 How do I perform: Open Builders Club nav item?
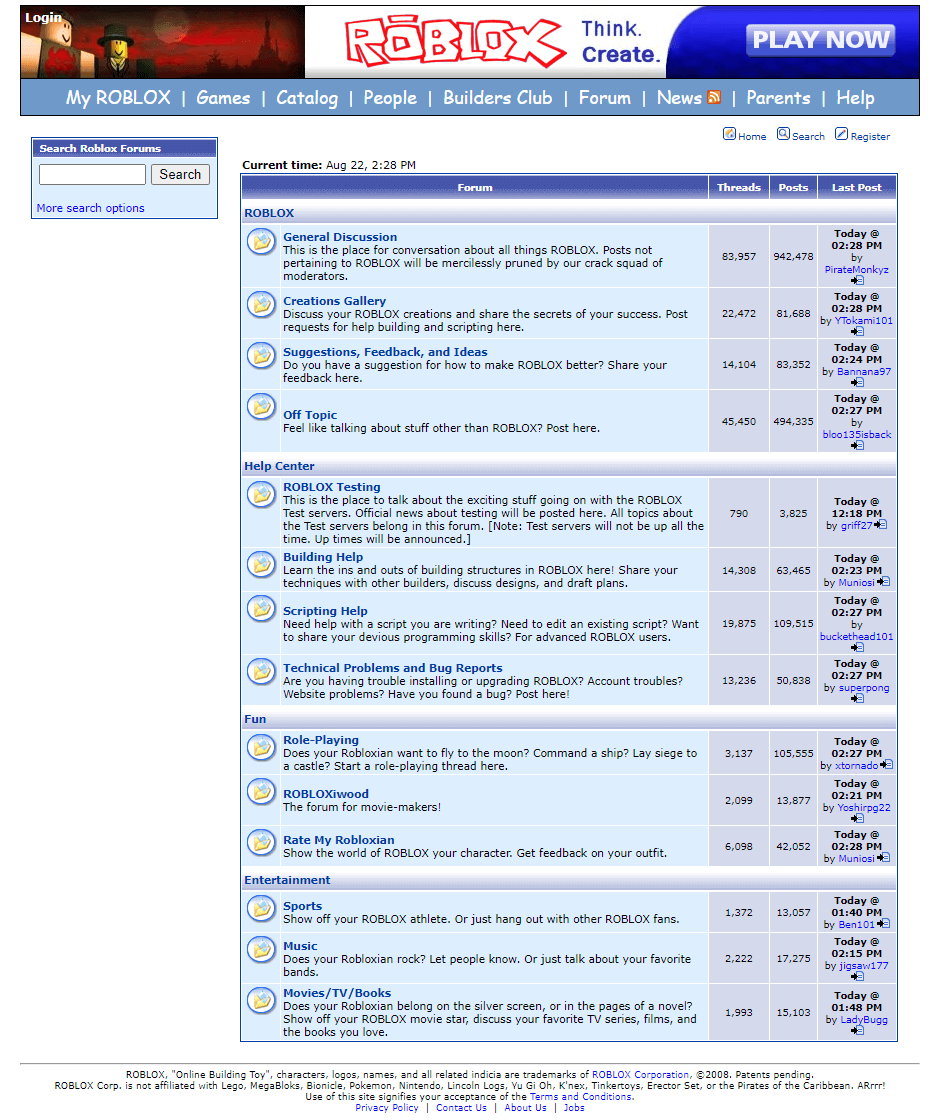pyautogui.click(x=497, y=98)
